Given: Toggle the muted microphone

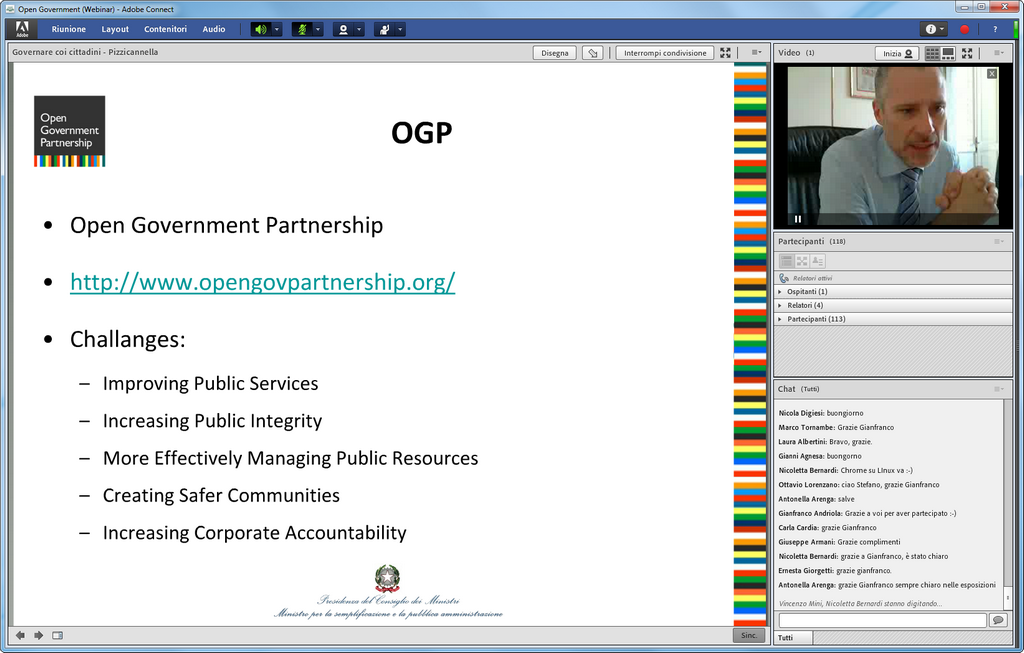Looking at the screenshot, I should tap(302, 29).
